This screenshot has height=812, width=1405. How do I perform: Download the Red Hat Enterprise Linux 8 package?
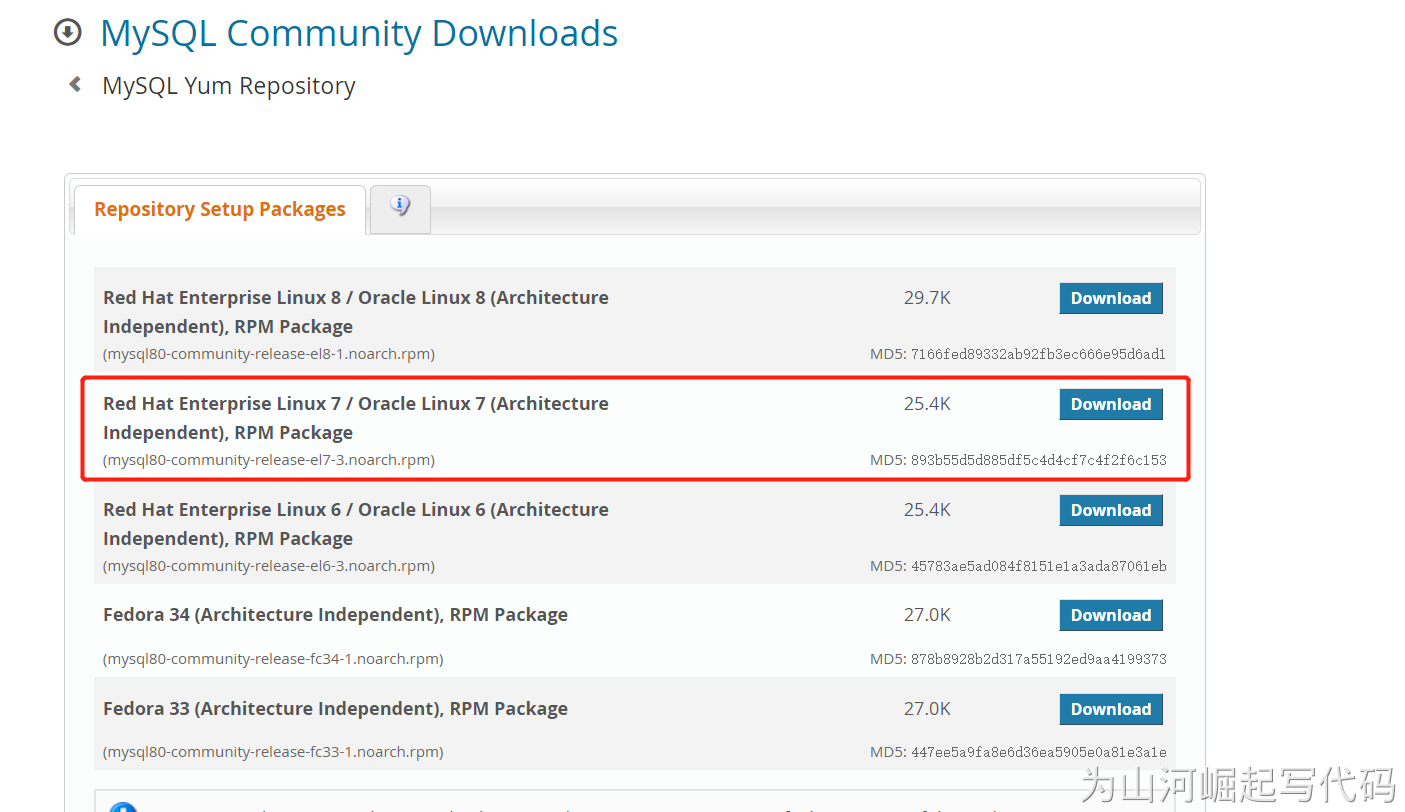coord(1110,298)
